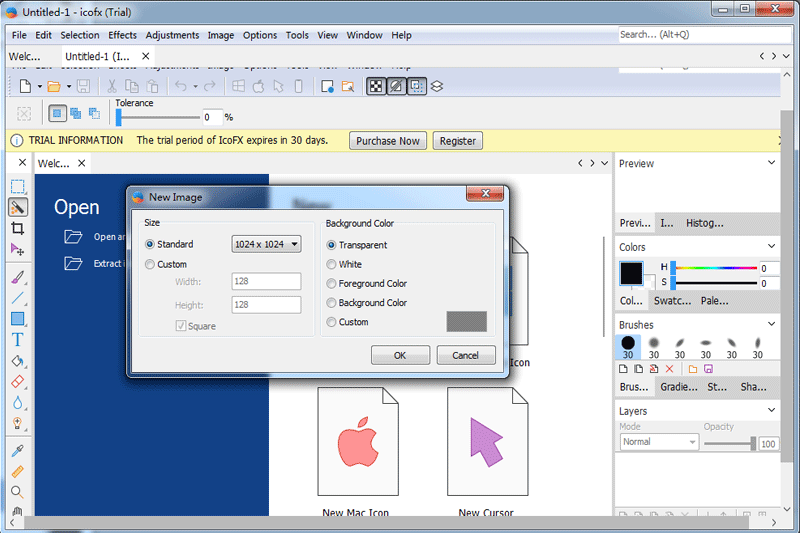The width and height of the screenshot is (800, 533).
Task: Switch to the Swatches color tab
Action: pos(672,301)
